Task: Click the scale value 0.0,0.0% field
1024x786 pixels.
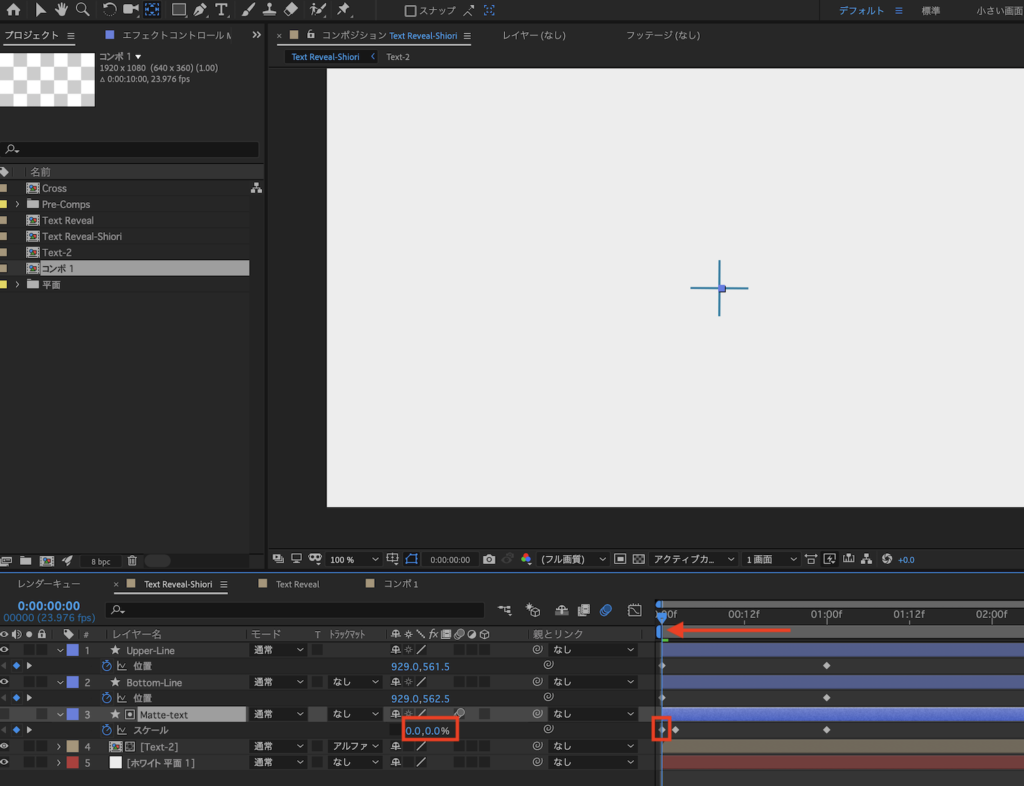Action: point(428,731)
